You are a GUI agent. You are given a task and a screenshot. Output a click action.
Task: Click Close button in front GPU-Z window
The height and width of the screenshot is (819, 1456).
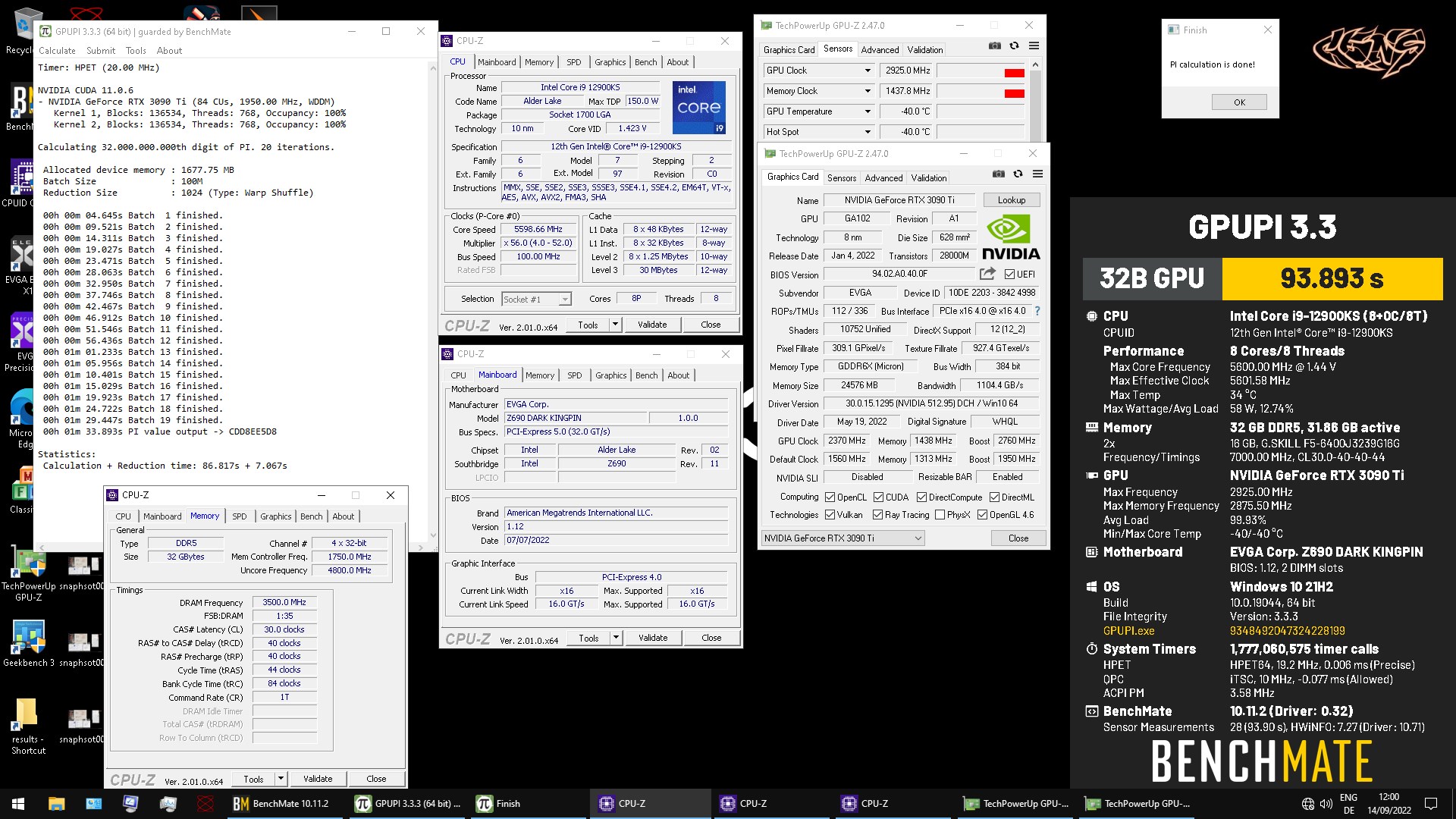1018,538
